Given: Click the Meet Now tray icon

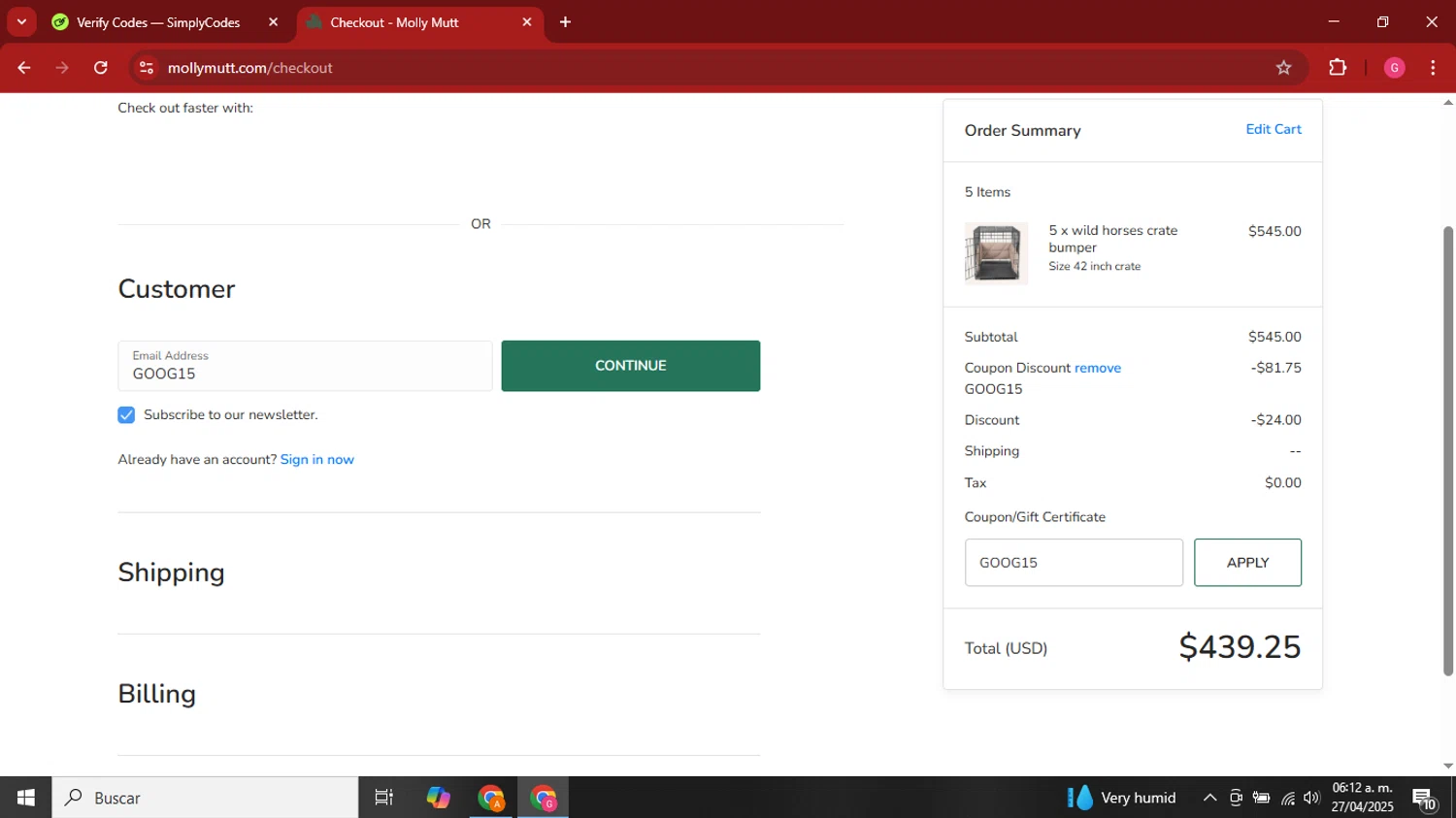Looking at the screenshot, I should 1236,798.
